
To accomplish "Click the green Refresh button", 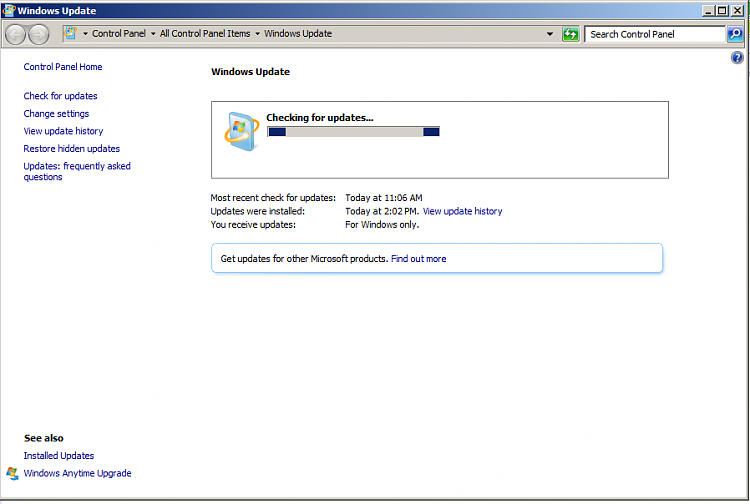I will (x=570, y=34).
